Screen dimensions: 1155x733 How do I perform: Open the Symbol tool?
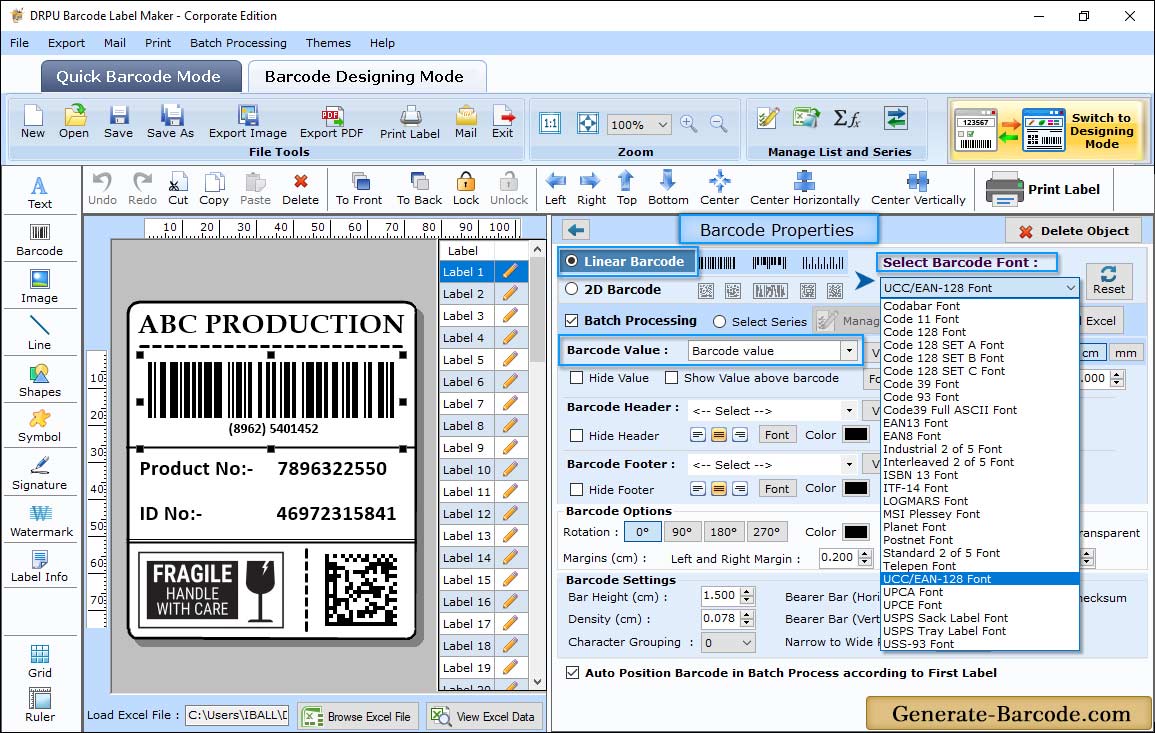pyautogui.click(x=40, y=427)
